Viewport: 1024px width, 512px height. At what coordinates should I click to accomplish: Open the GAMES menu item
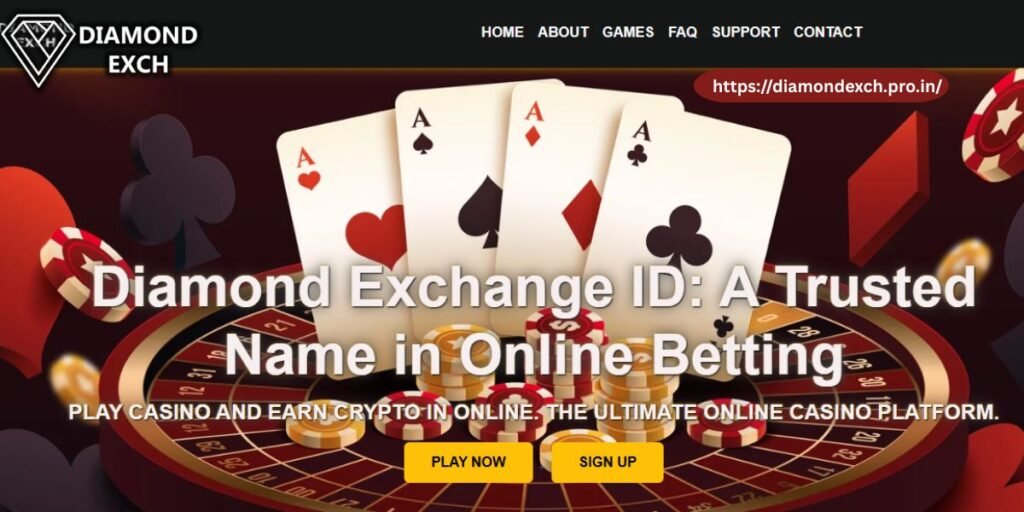click(x=628, y=32)
